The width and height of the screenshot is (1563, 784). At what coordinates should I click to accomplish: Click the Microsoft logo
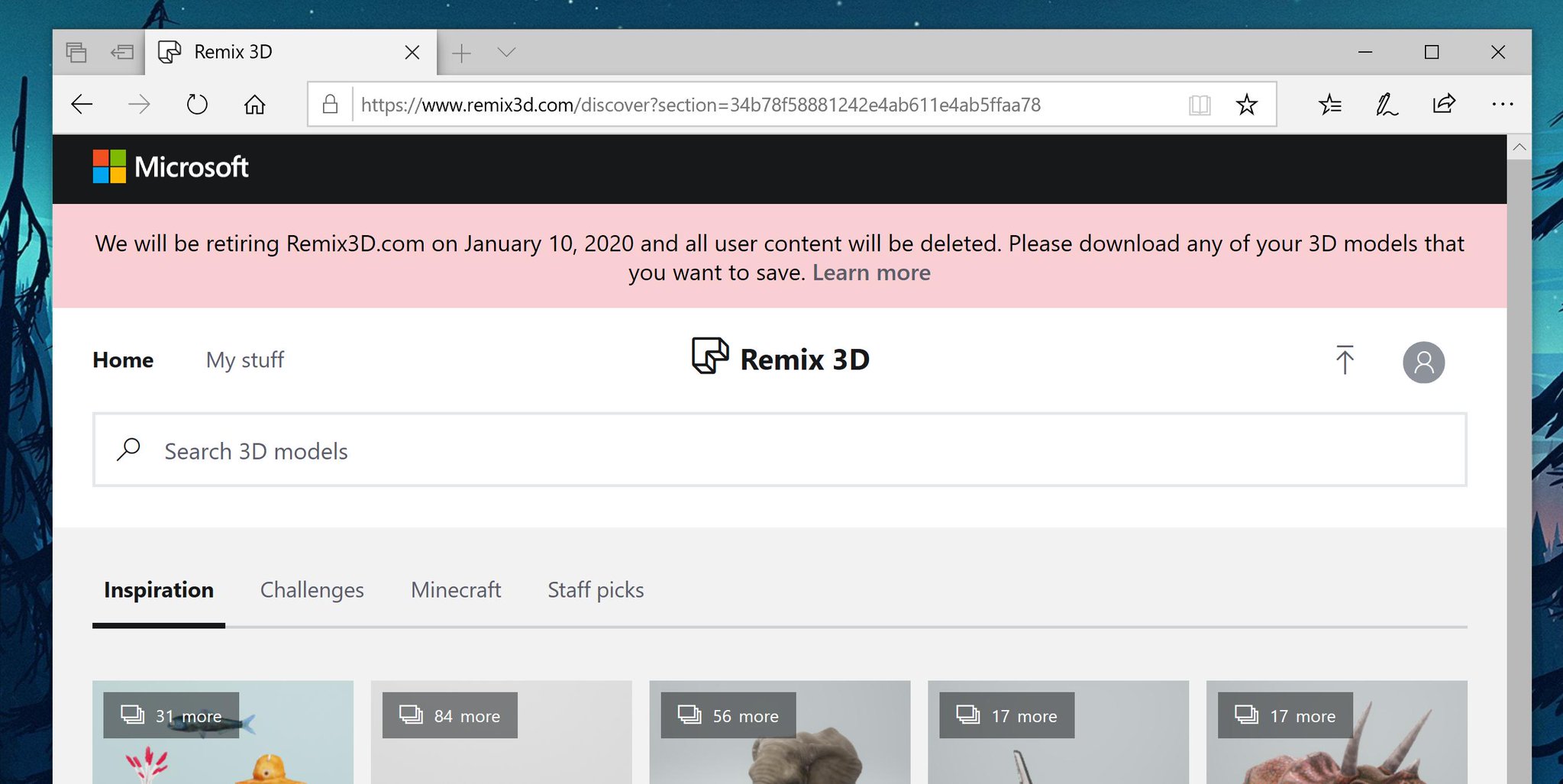[x=170, y=166]
